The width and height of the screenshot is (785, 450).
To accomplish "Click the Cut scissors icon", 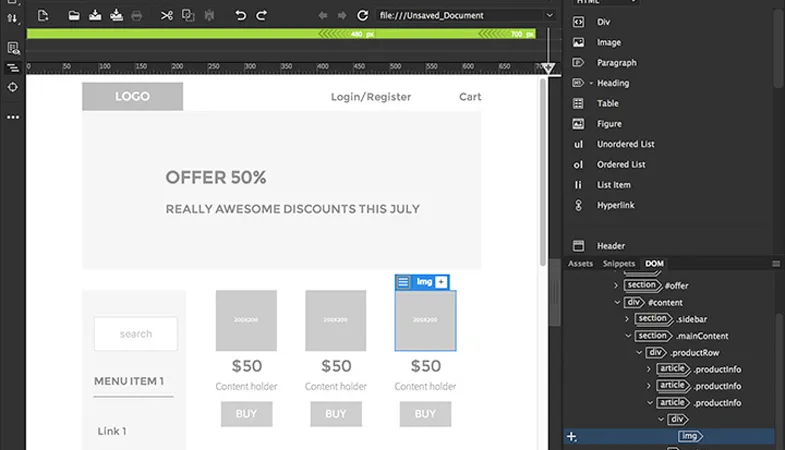I will point(166,15).
